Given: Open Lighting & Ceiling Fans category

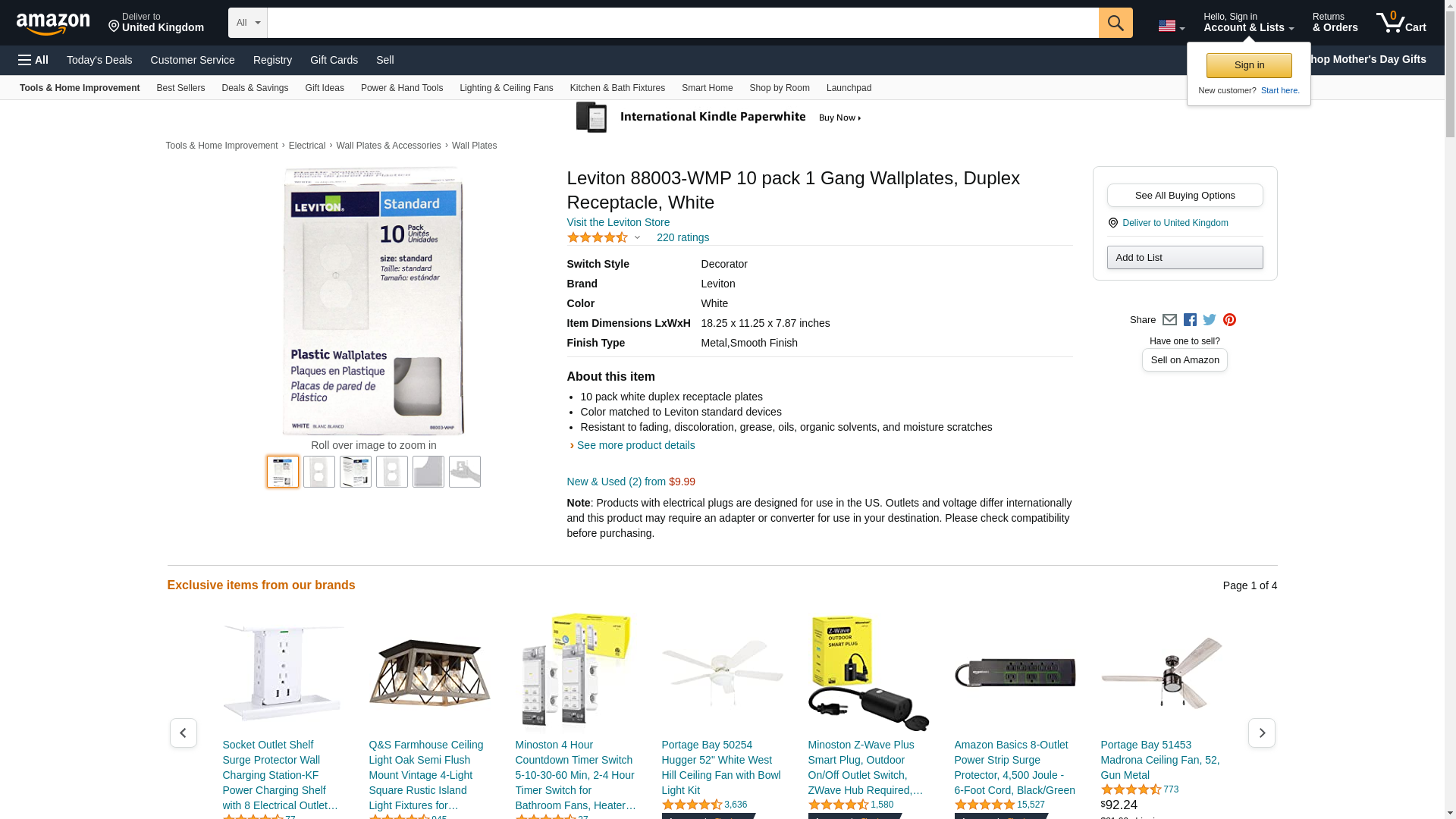Looking at the screenshot, I should click(506, 88).
